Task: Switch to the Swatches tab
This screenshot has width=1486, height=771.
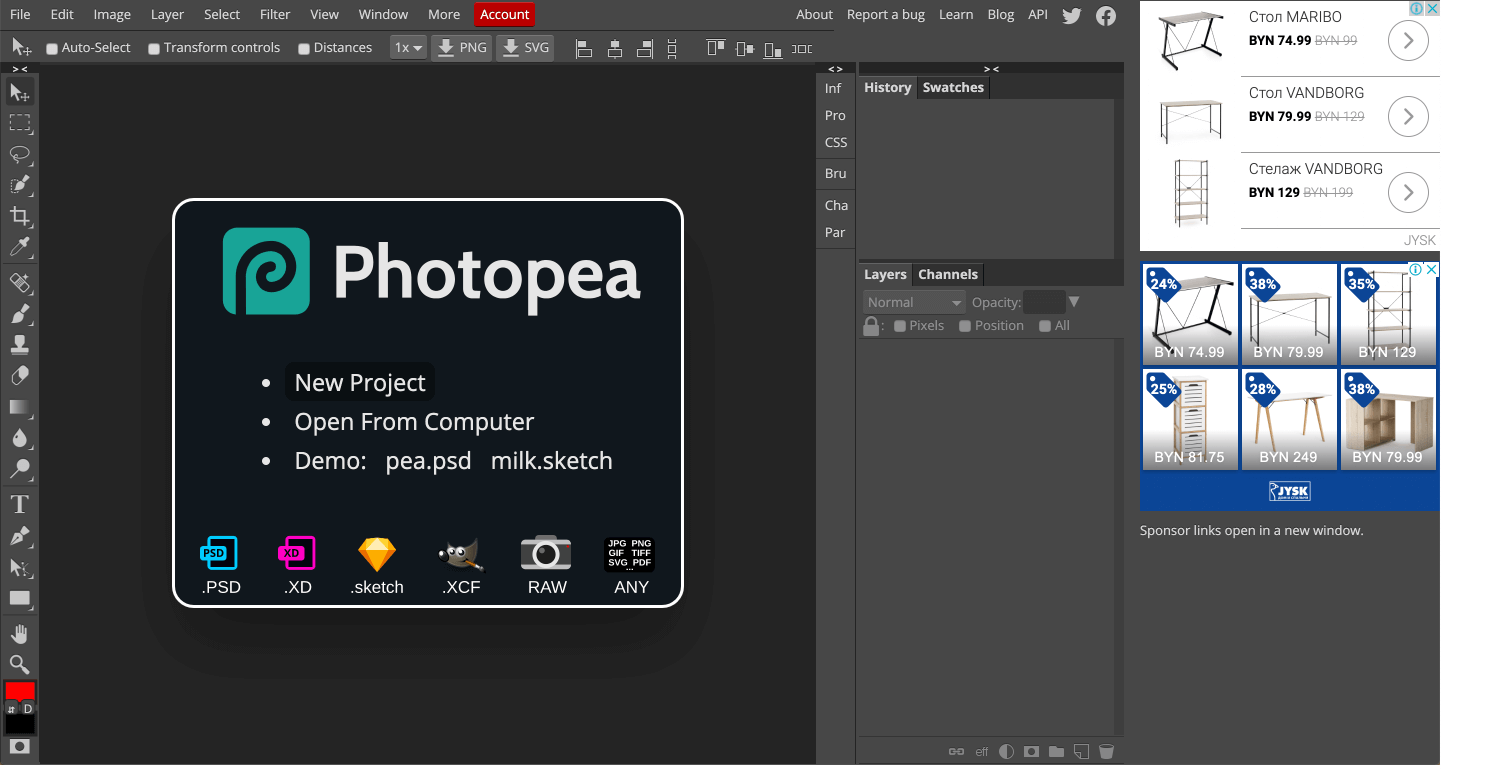Action: pyautogui.click(x=953, y=87)
